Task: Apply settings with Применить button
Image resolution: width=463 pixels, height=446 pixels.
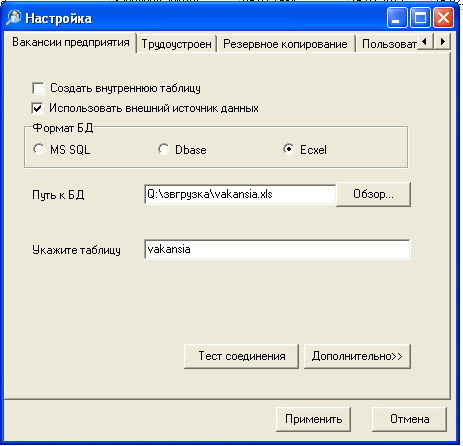Action: coord(313,419)
